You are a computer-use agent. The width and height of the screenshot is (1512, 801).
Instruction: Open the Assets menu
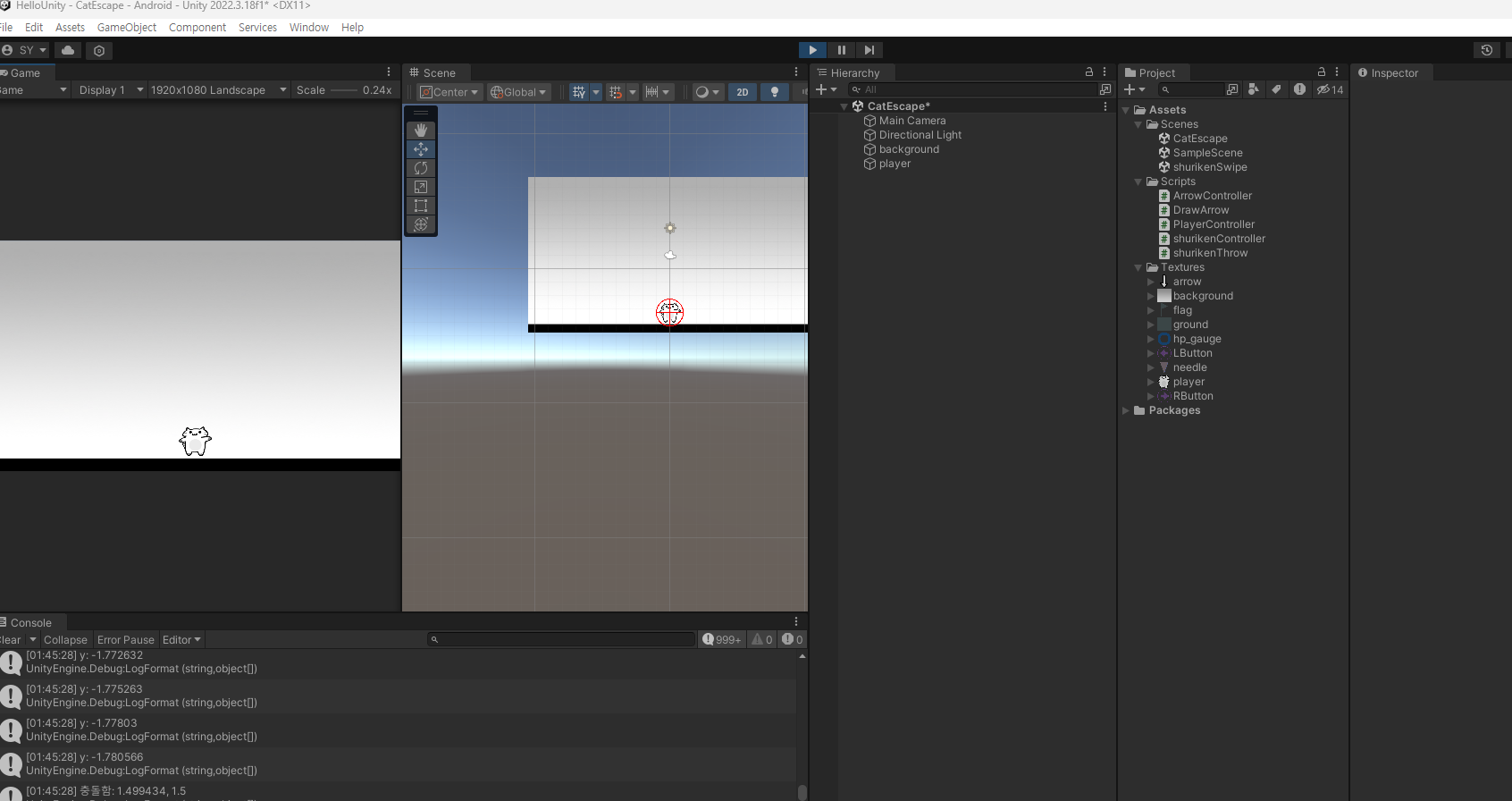70,28
